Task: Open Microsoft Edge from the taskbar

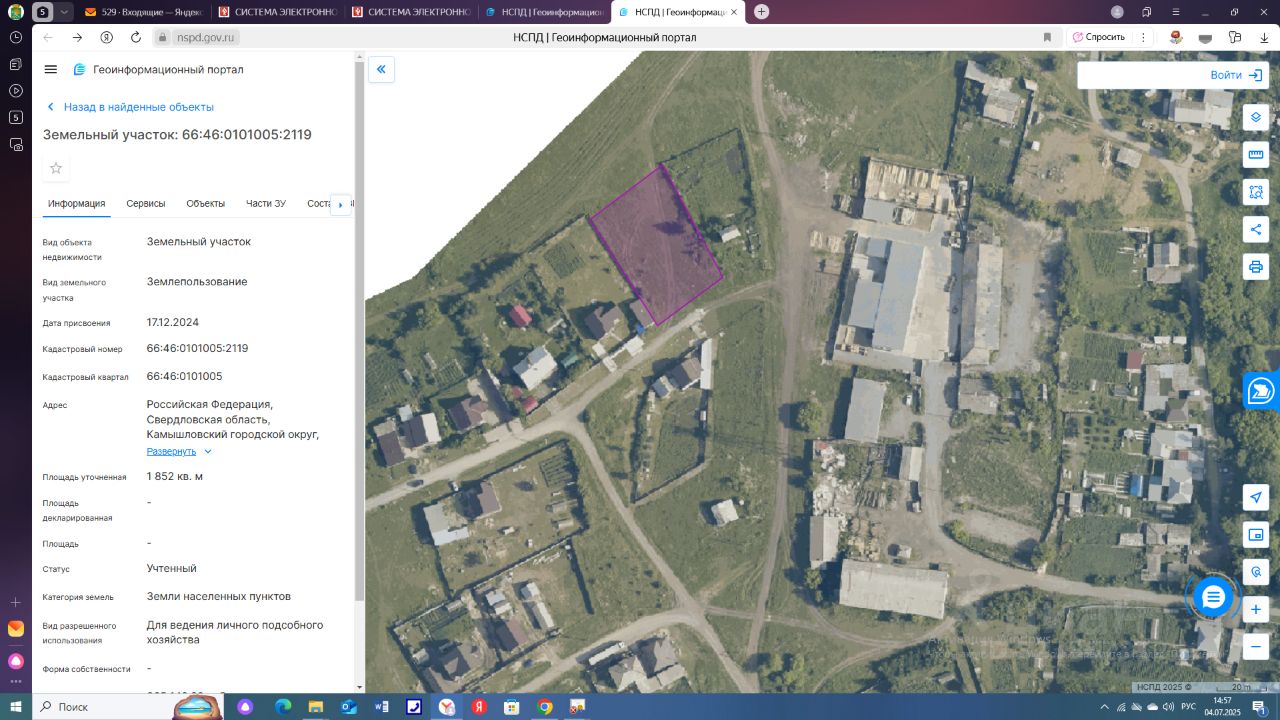Action: coord(282,707)
